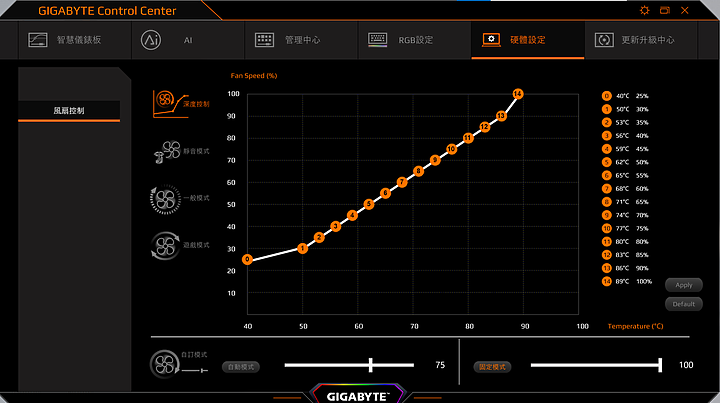This screenshot has height=403, width=720.
Task: Select curve point 3 on fan graph
Action: tap(336, 226)
